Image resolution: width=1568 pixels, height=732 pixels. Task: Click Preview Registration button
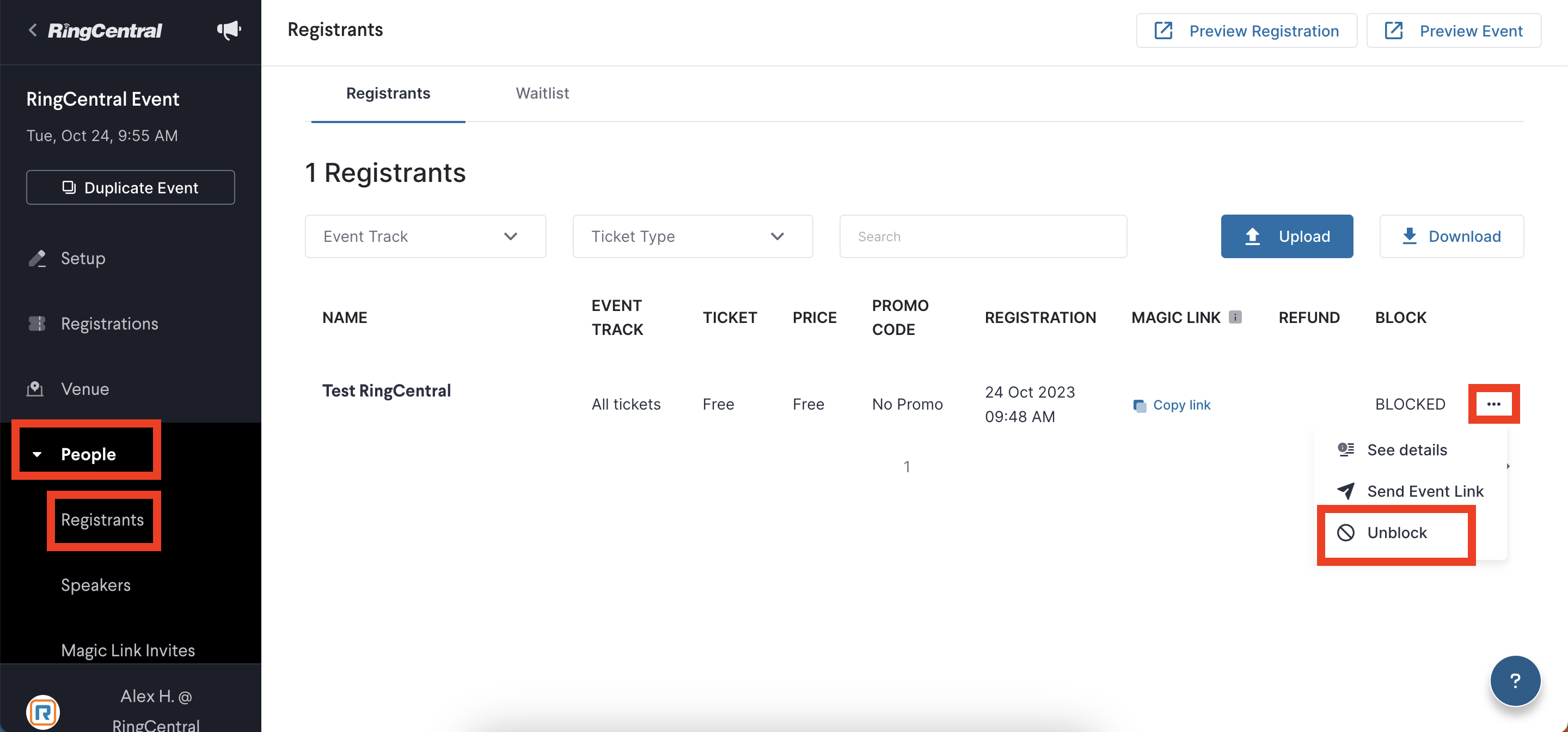coord(1246,30)
